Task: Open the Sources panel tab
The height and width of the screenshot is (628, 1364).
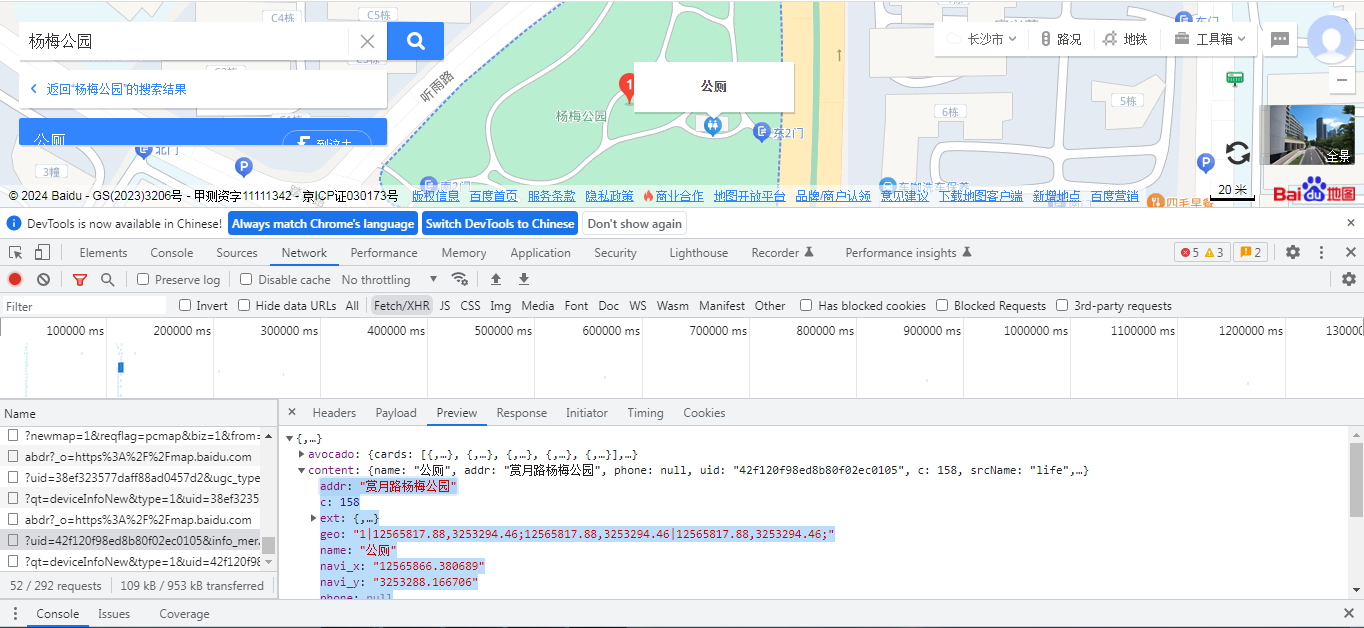Action: click(x=237, y=253)
